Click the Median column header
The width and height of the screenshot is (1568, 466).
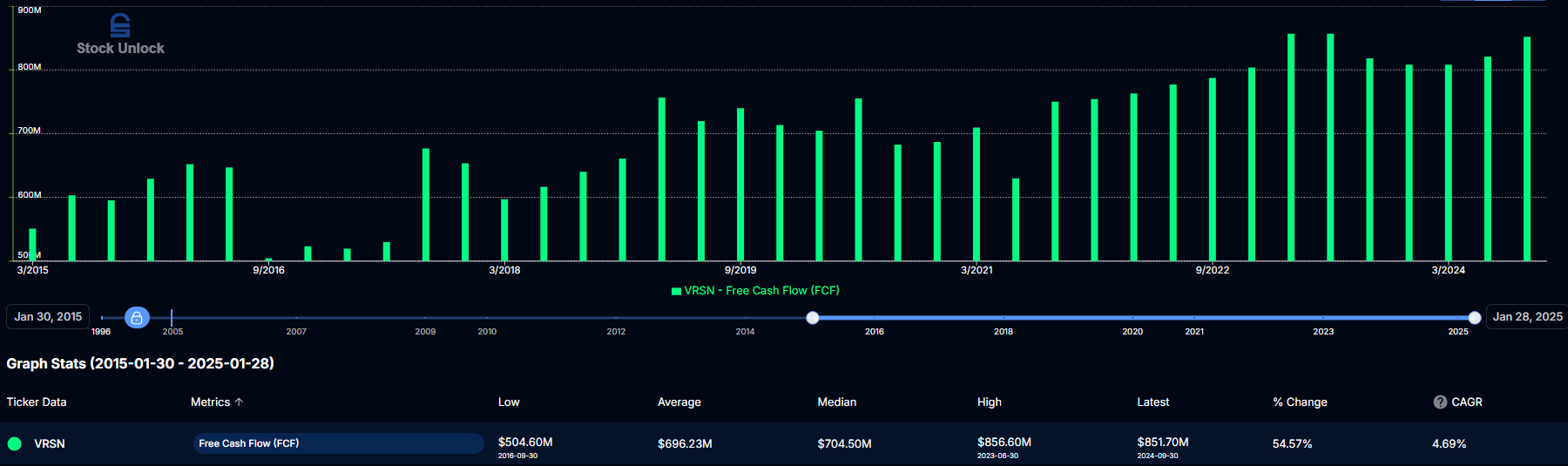(x=837, y=402)
